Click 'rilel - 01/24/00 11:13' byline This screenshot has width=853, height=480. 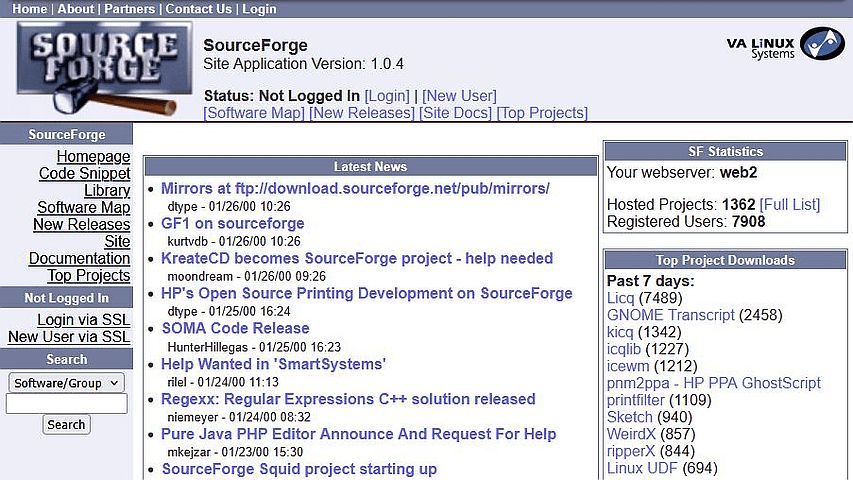click(x=223, y=382)
